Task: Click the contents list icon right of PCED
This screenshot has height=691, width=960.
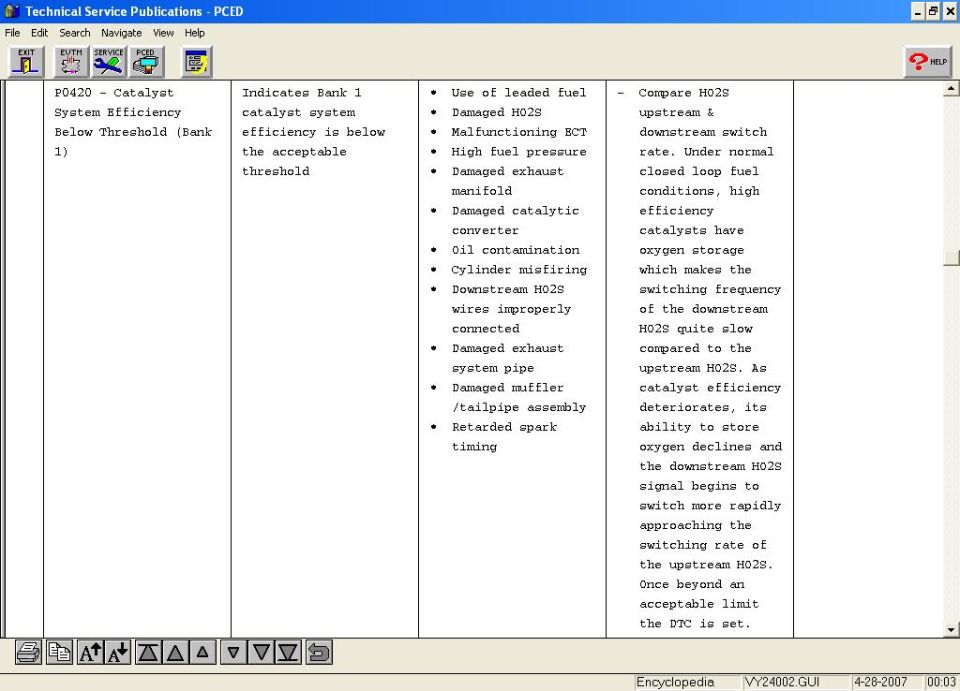Action: point(197,62)
